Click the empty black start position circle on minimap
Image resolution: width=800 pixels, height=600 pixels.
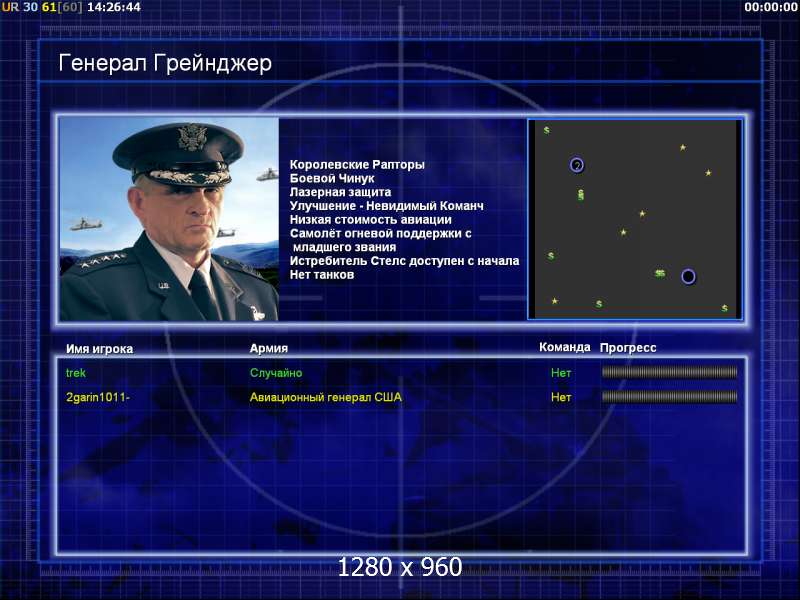click(688, 276)
